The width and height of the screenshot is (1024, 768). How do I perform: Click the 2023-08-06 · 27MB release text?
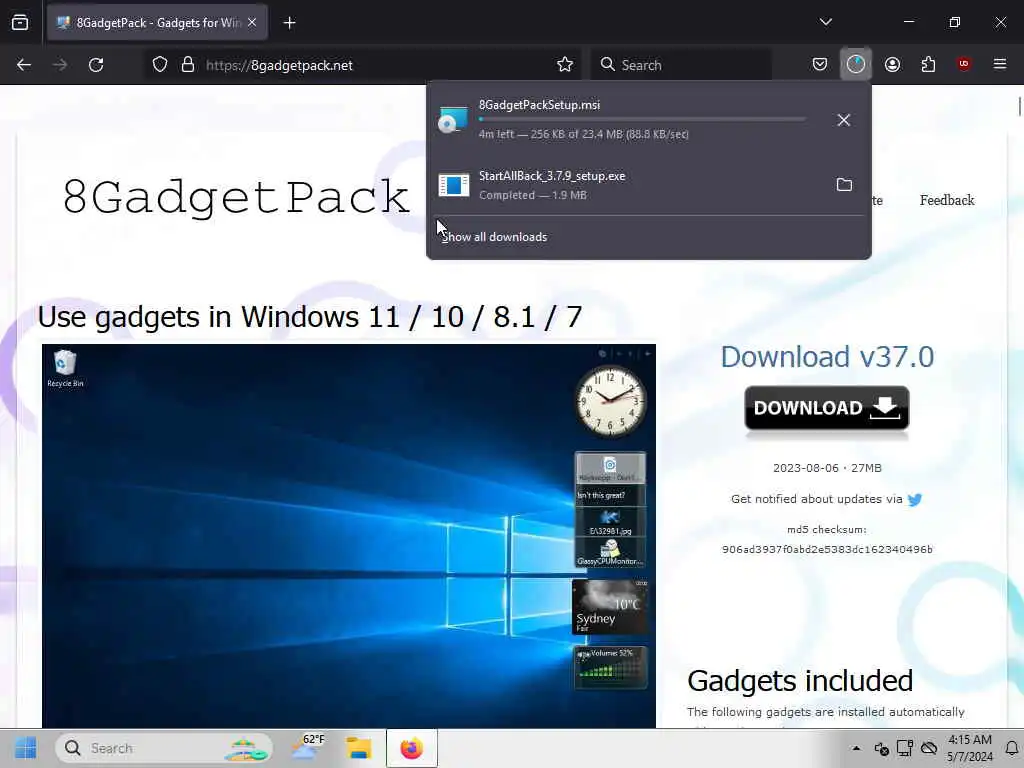click(827, 468)
